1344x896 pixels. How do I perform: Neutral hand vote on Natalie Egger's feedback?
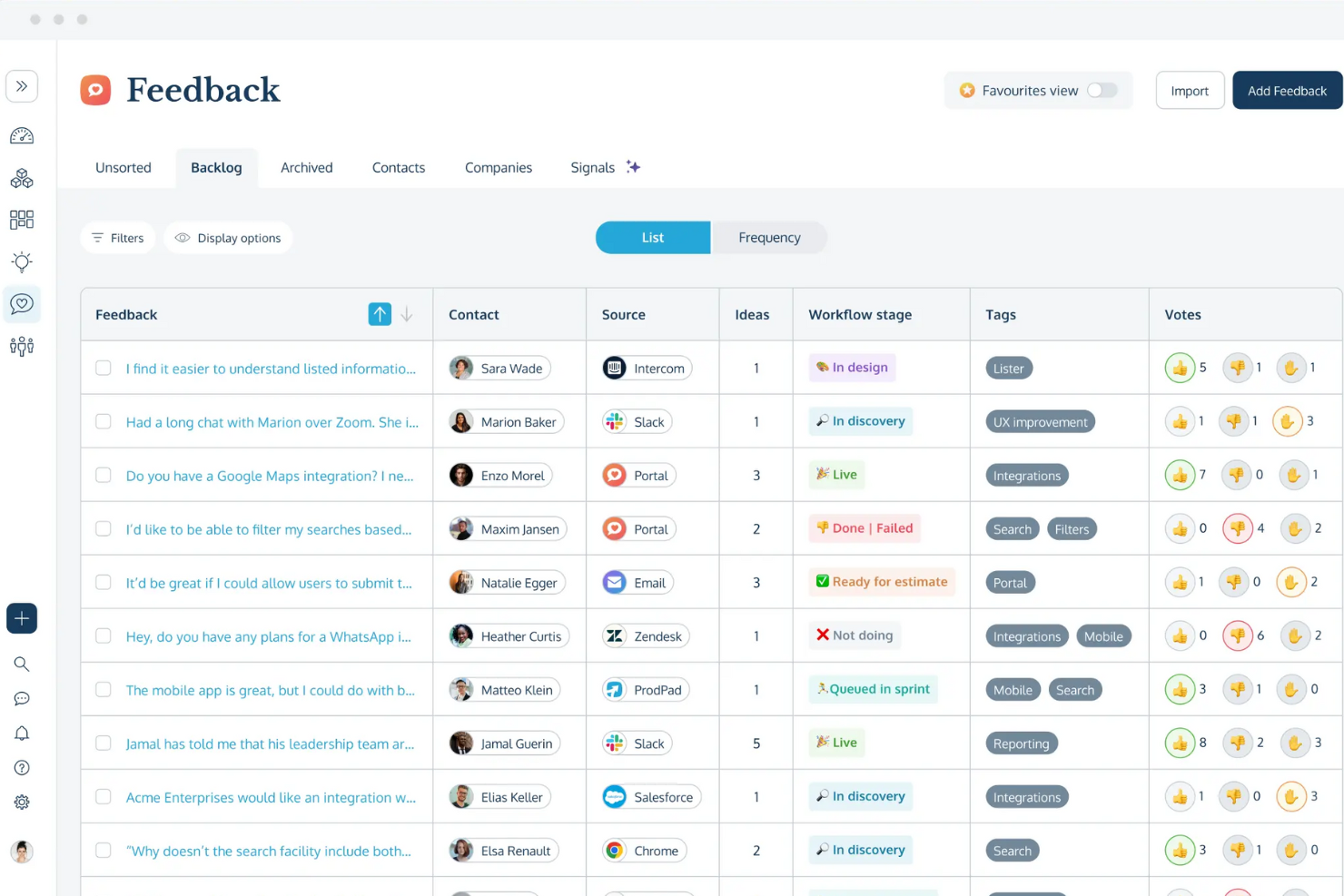1291,582
